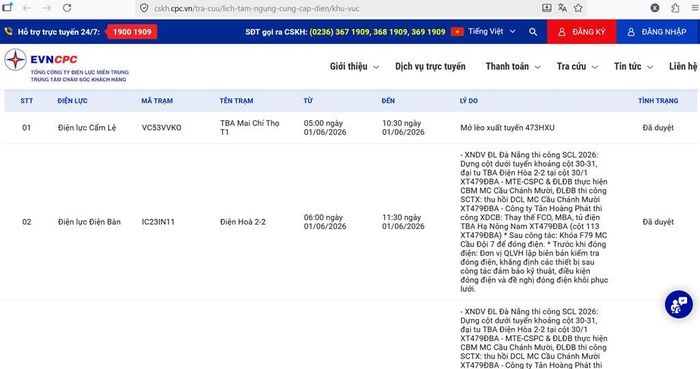This screenshot has height=369, width=700.
Task: Expand the Tin tức menu
Action: coord(633,66)
